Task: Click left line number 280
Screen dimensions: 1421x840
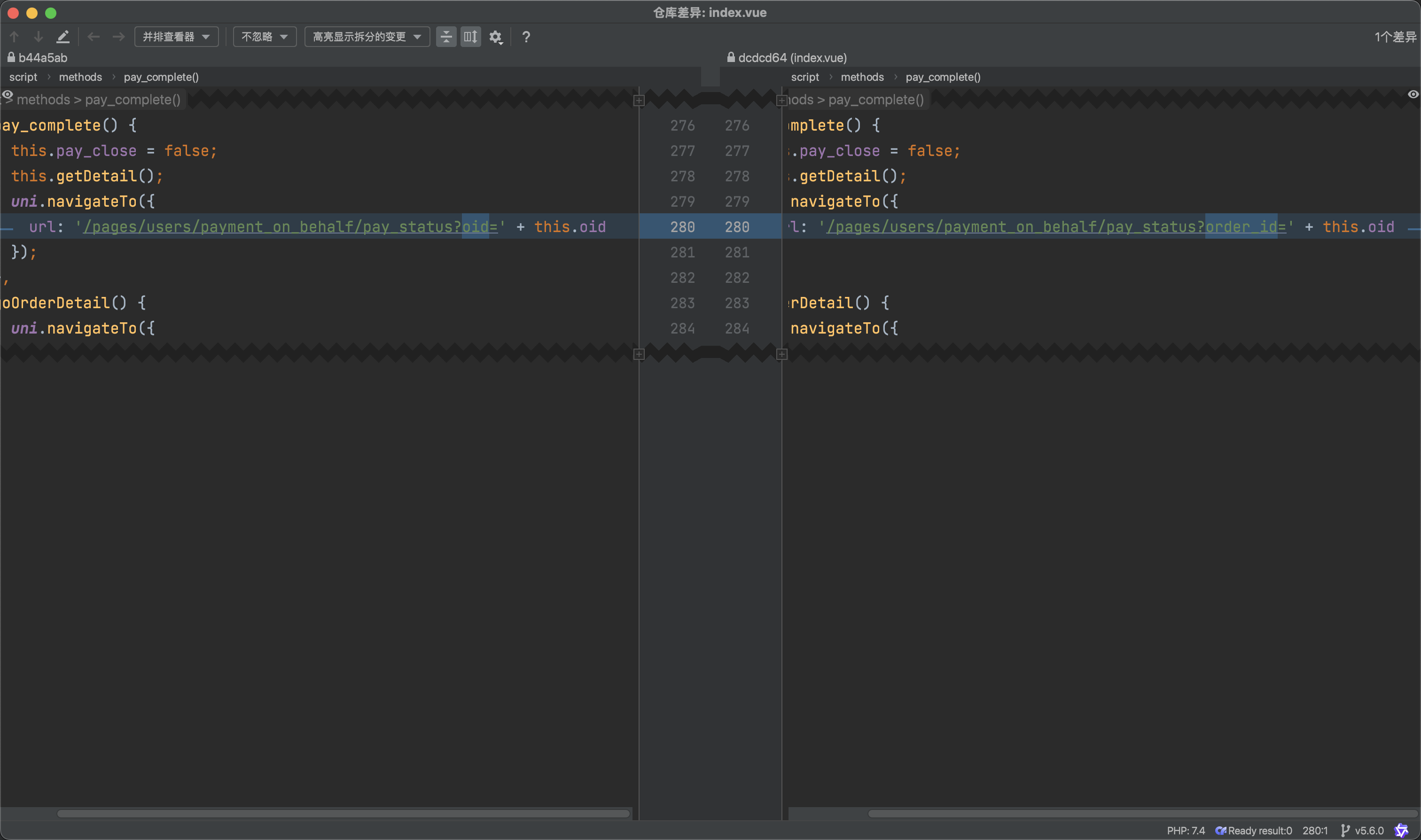Action: pos(682,227)
